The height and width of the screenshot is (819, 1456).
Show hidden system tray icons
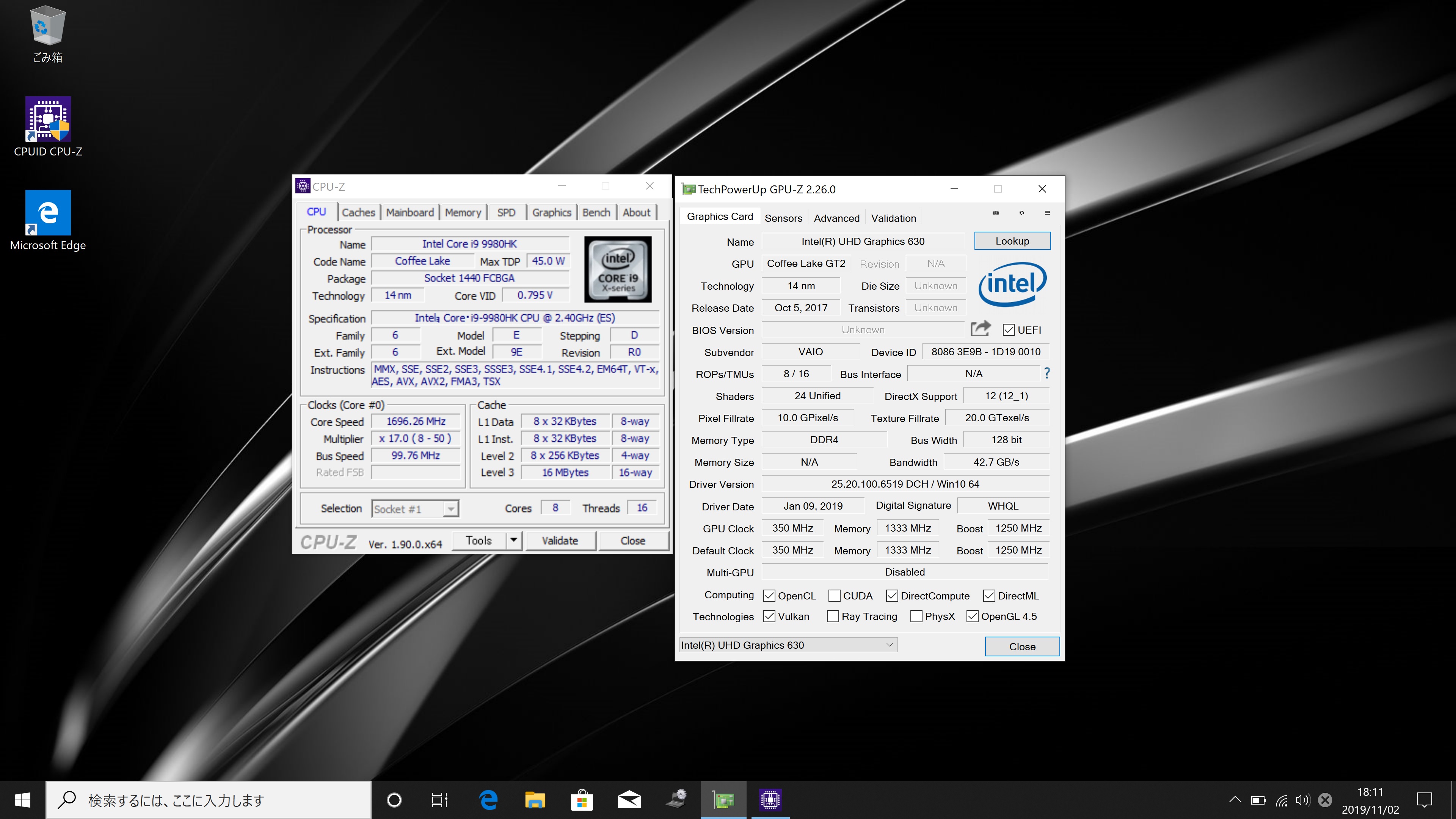pos(1235,800)
